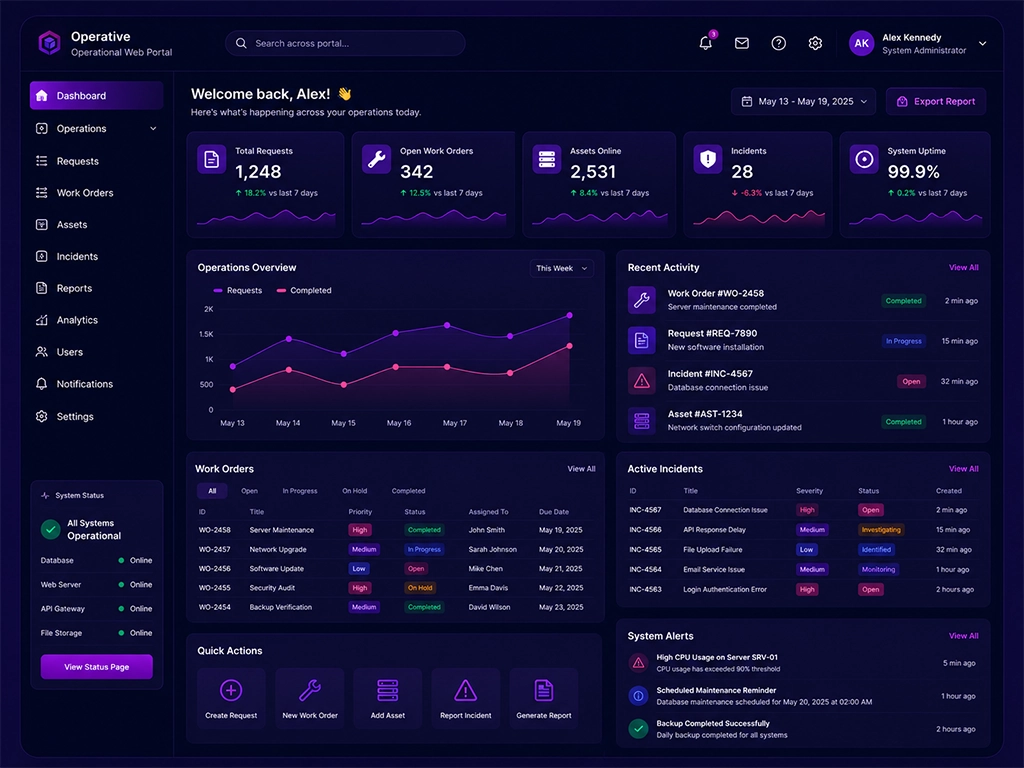1024x768 pixels.
Task: Click the Search across portal field
Action: [x=345, y=43]
